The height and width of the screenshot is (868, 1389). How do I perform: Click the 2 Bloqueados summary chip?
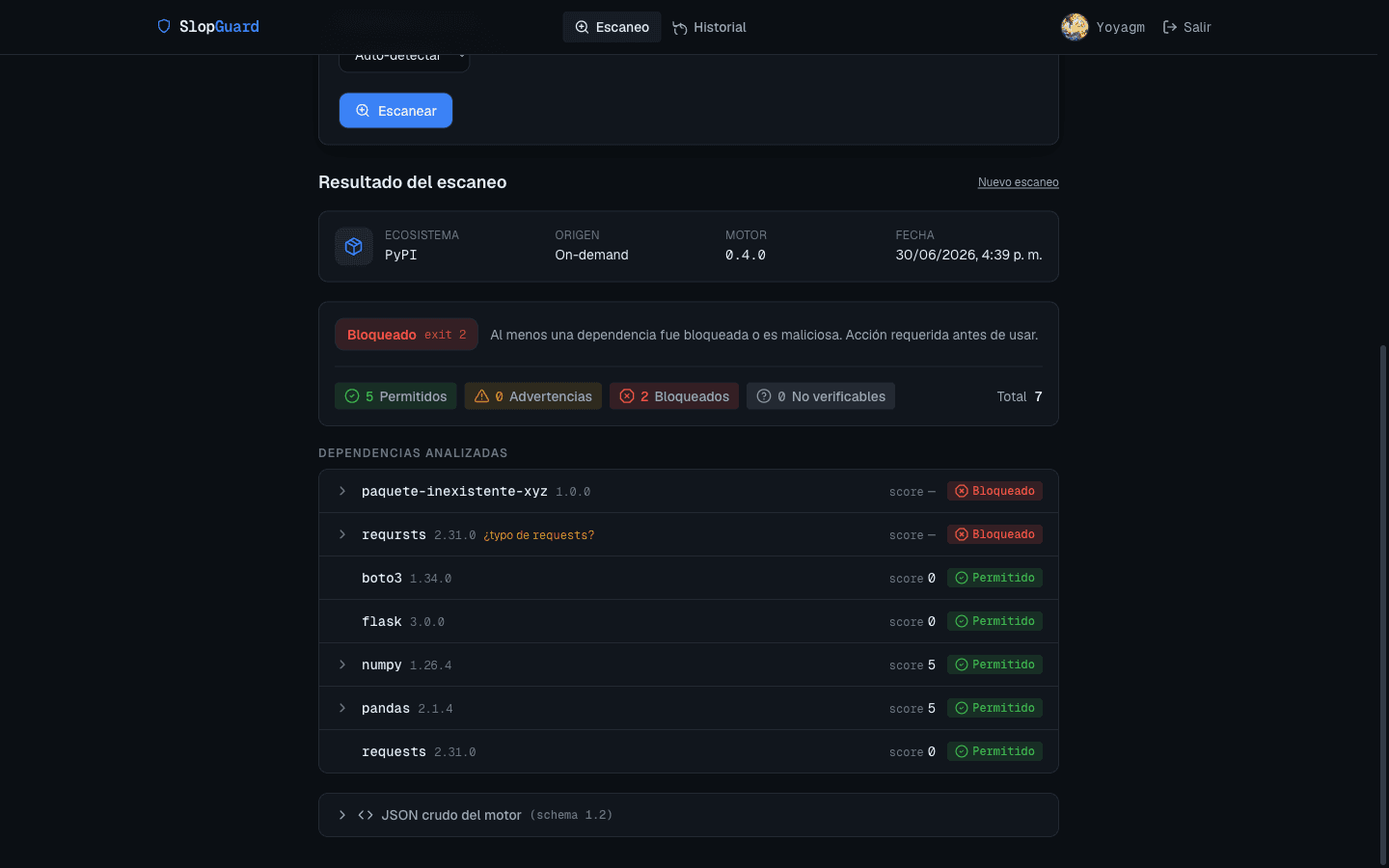(674, 396)
